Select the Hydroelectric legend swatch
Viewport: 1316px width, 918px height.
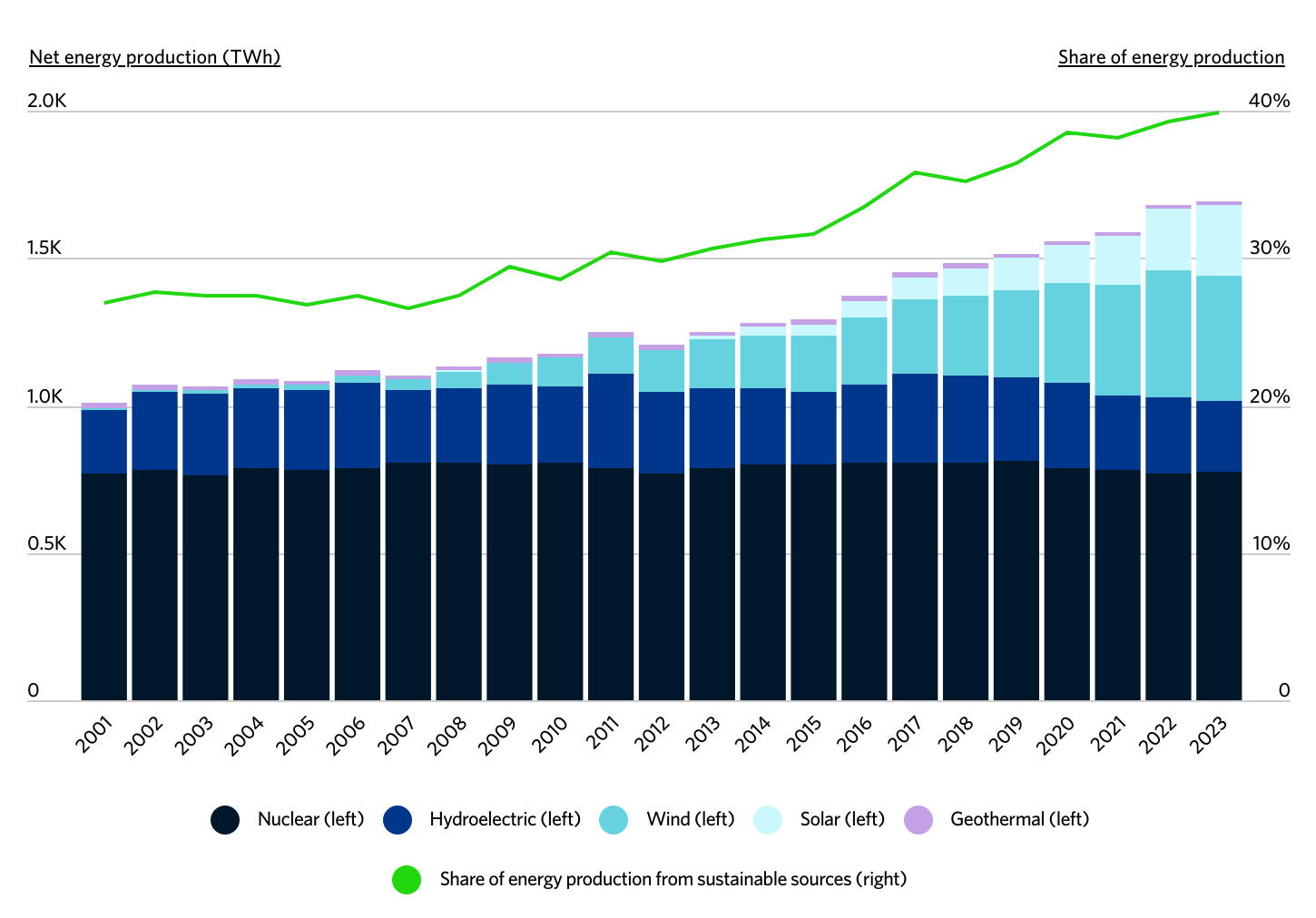(x=397, y=818)
